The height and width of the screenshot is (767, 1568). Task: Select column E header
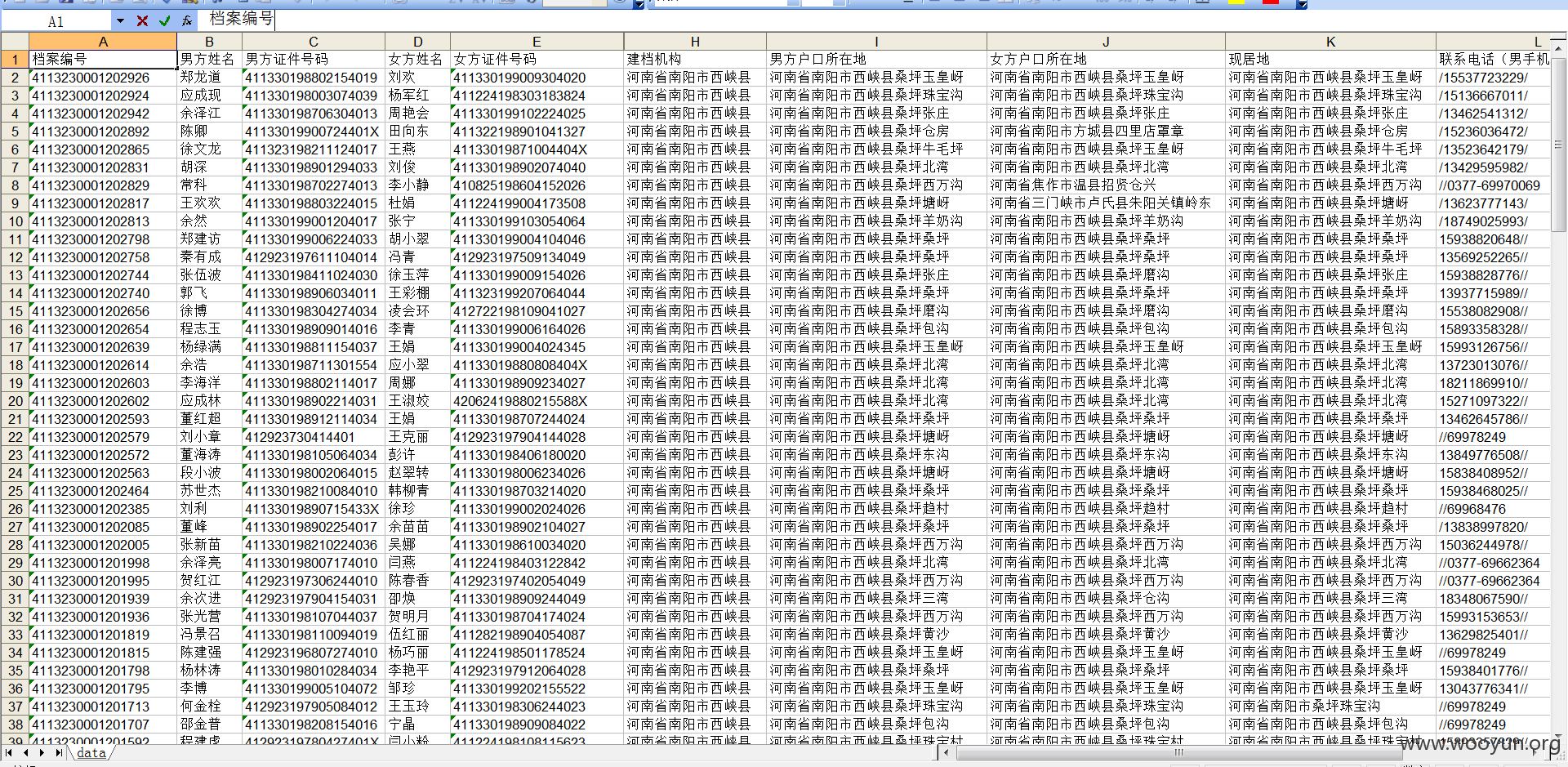click(x=537, y=42)
